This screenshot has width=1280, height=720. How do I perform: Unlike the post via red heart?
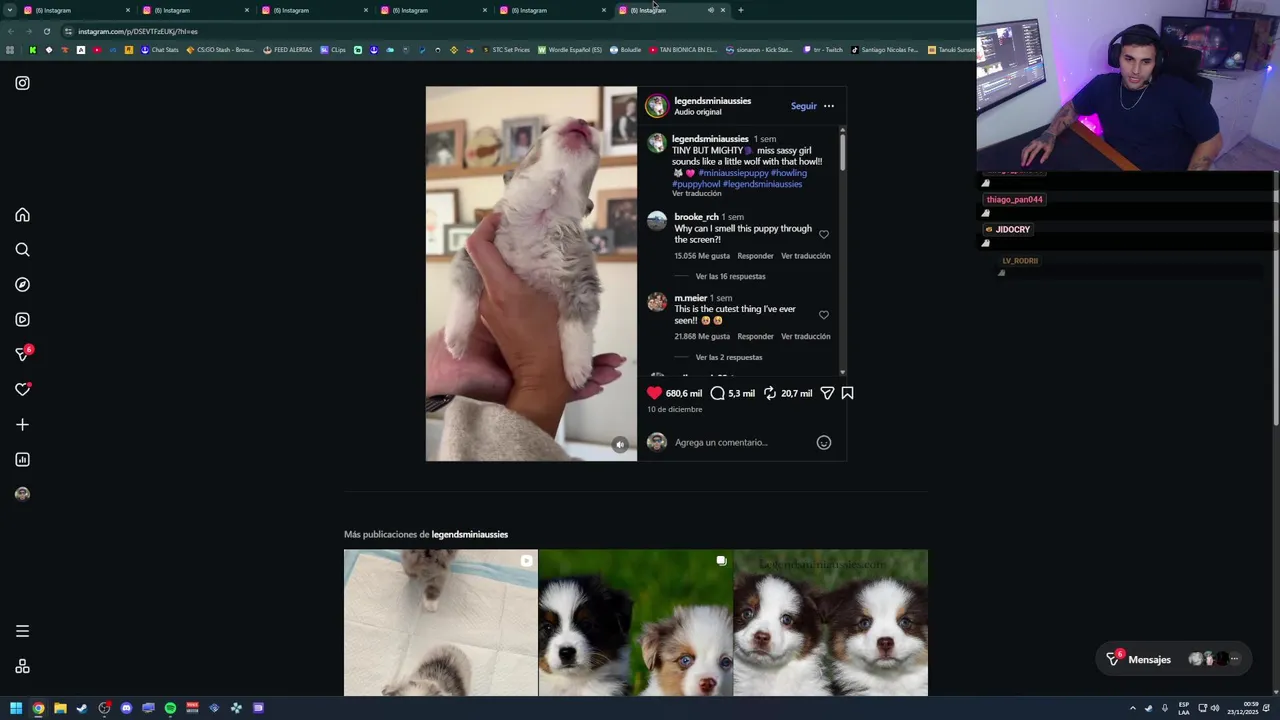(x=654, y=393)
